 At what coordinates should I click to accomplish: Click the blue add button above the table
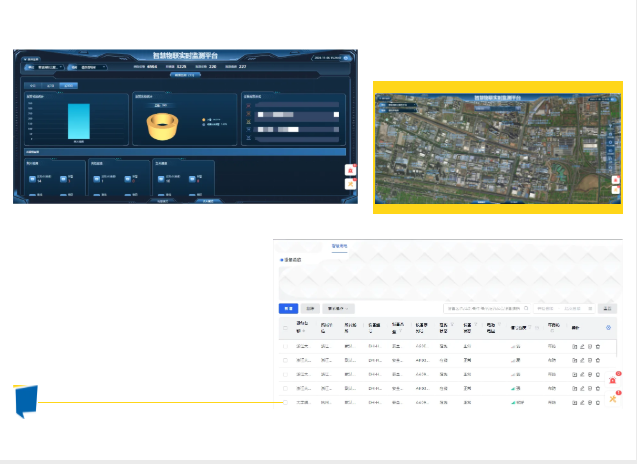[x=288, y=309]
